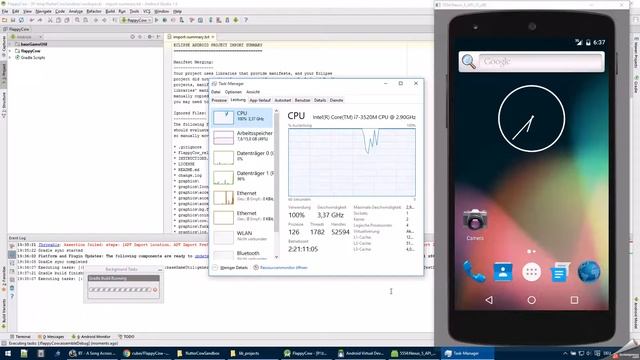Open the app drawer on emulator
The height and width of the screenshot is (360, 640).
point(531,272)
